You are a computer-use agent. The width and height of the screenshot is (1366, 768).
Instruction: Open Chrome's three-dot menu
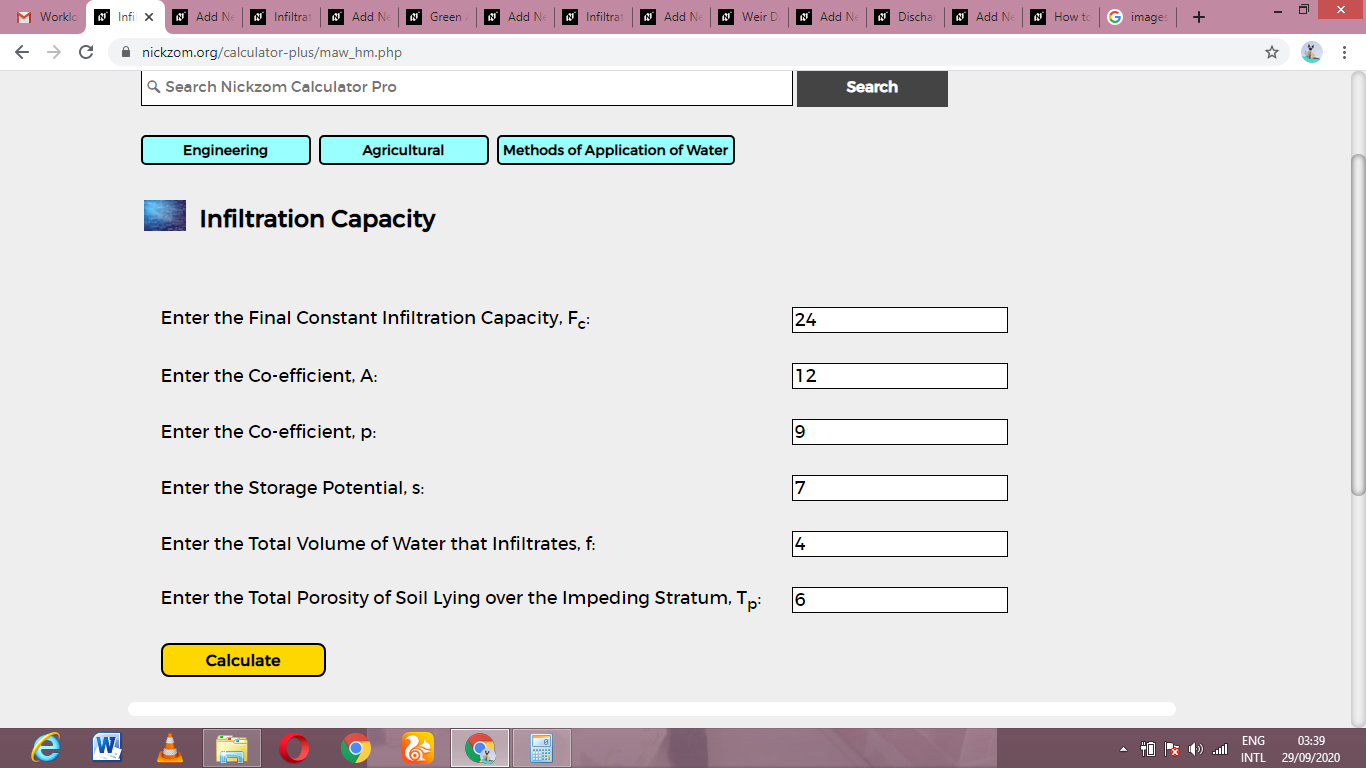point(1345,52)
